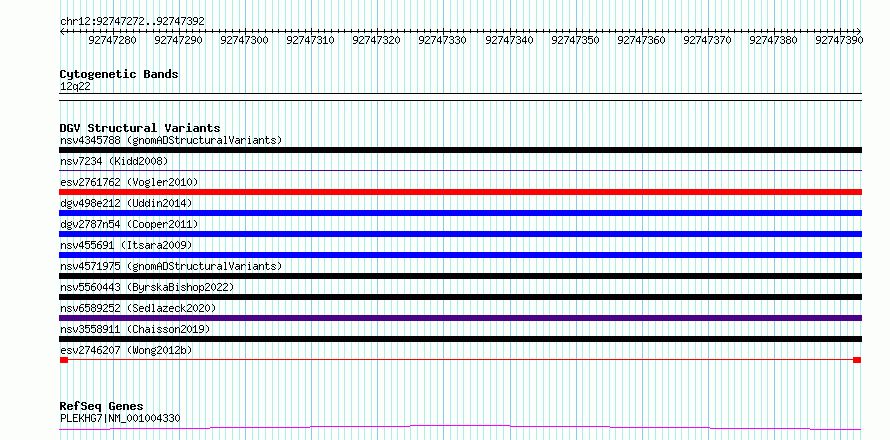This screenshot has height=440, width=890.
Task: Click ruler position label 92747300
Action: coord(244,40)
